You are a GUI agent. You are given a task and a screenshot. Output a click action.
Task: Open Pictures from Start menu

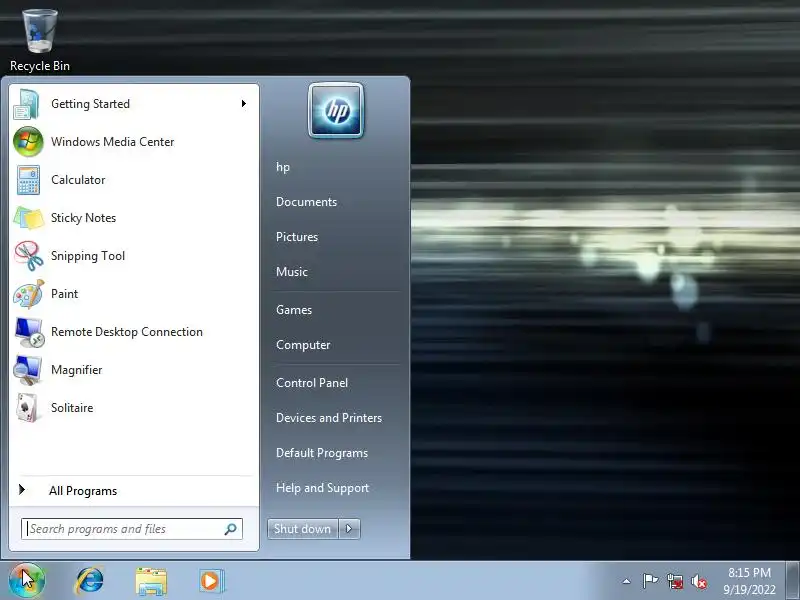[x=297, y=237]
